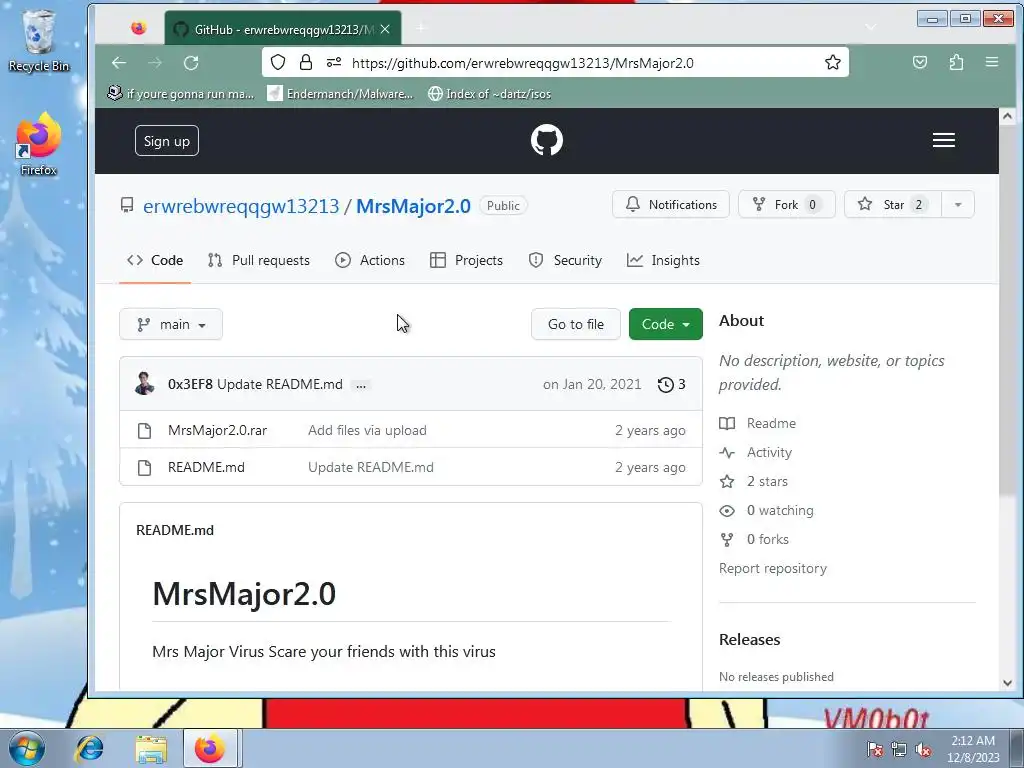The height and width of the screenshot is (768, 1024).
Task: Open the Index of ~dartz/isos bookmark
Action: [x=489, y=94]
